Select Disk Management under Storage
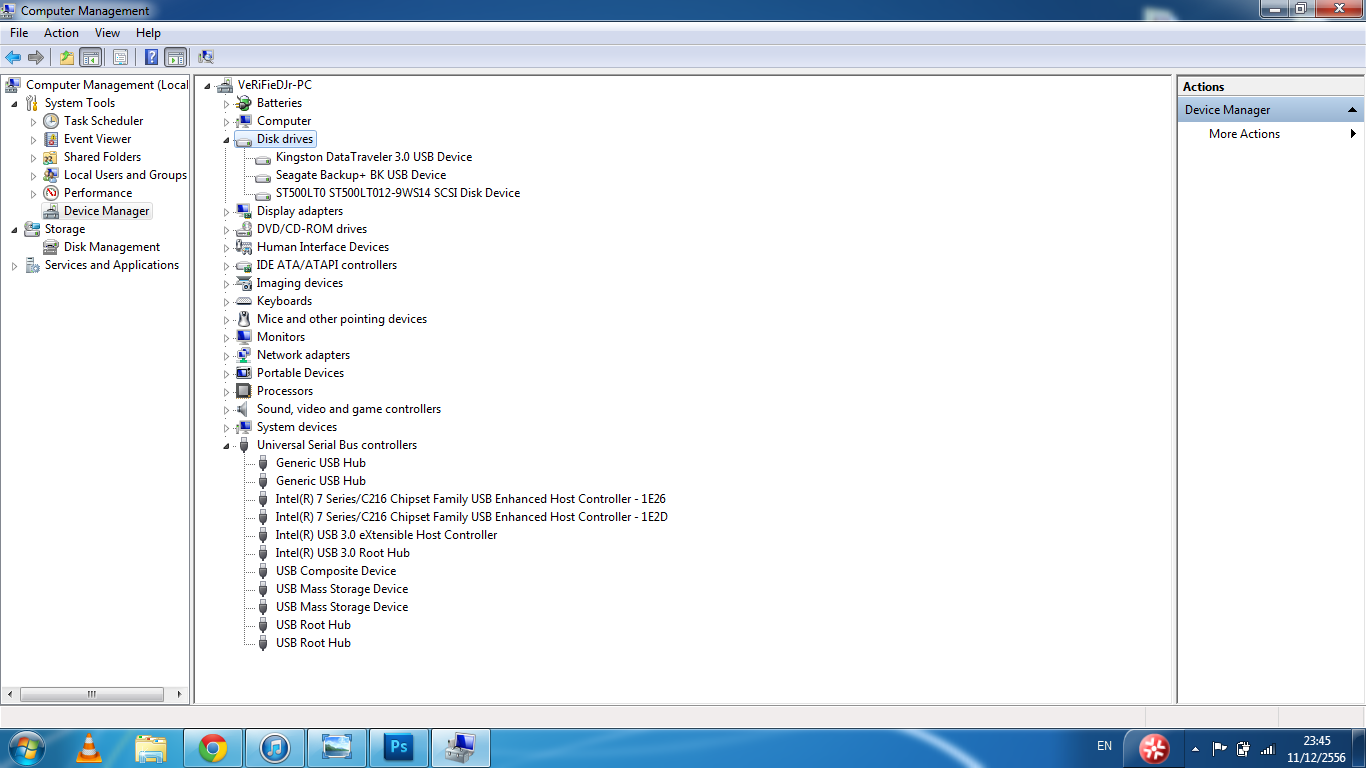The height and width of the screenshot is (768, 1366). pos(112,247)
